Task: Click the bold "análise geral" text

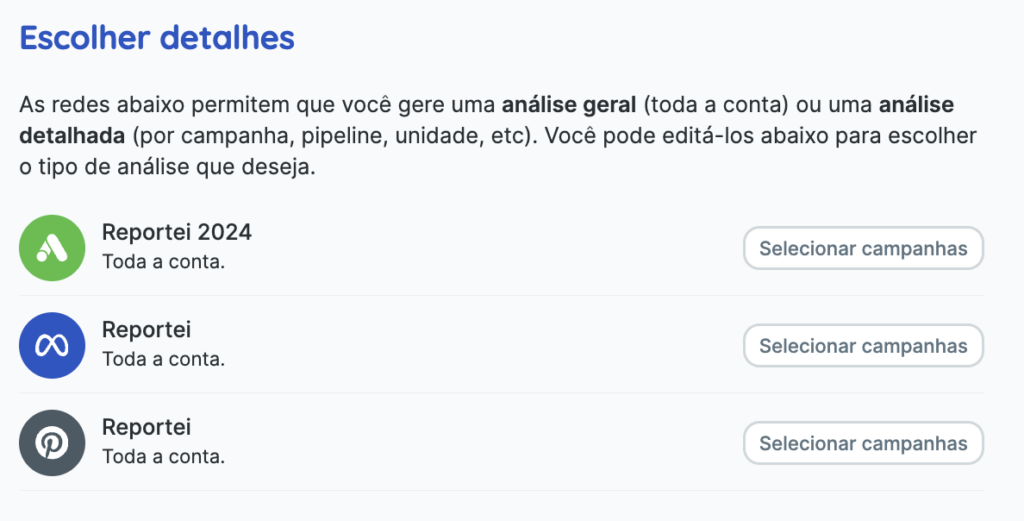Action: pyautogui.click(x=568, y=105)
